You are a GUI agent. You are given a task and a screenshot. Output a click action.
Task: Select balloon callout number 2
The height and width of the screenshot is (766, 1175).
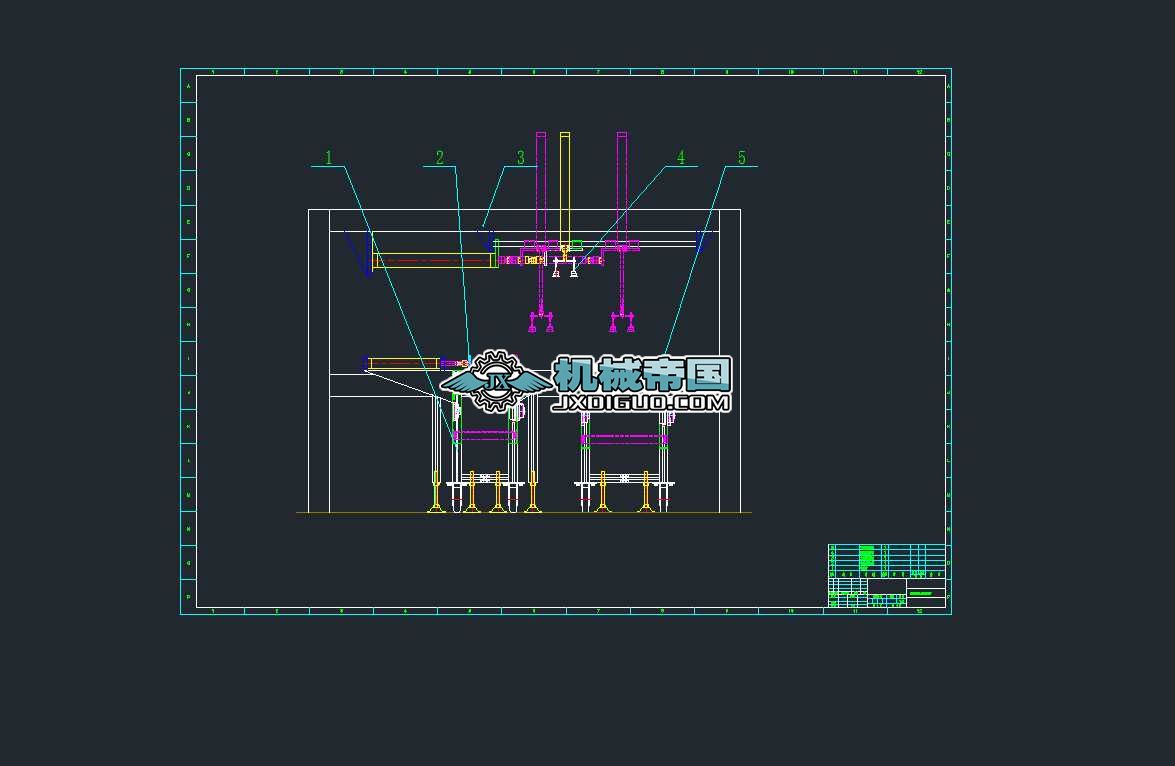pyautogui.click(x=439, y=157)
